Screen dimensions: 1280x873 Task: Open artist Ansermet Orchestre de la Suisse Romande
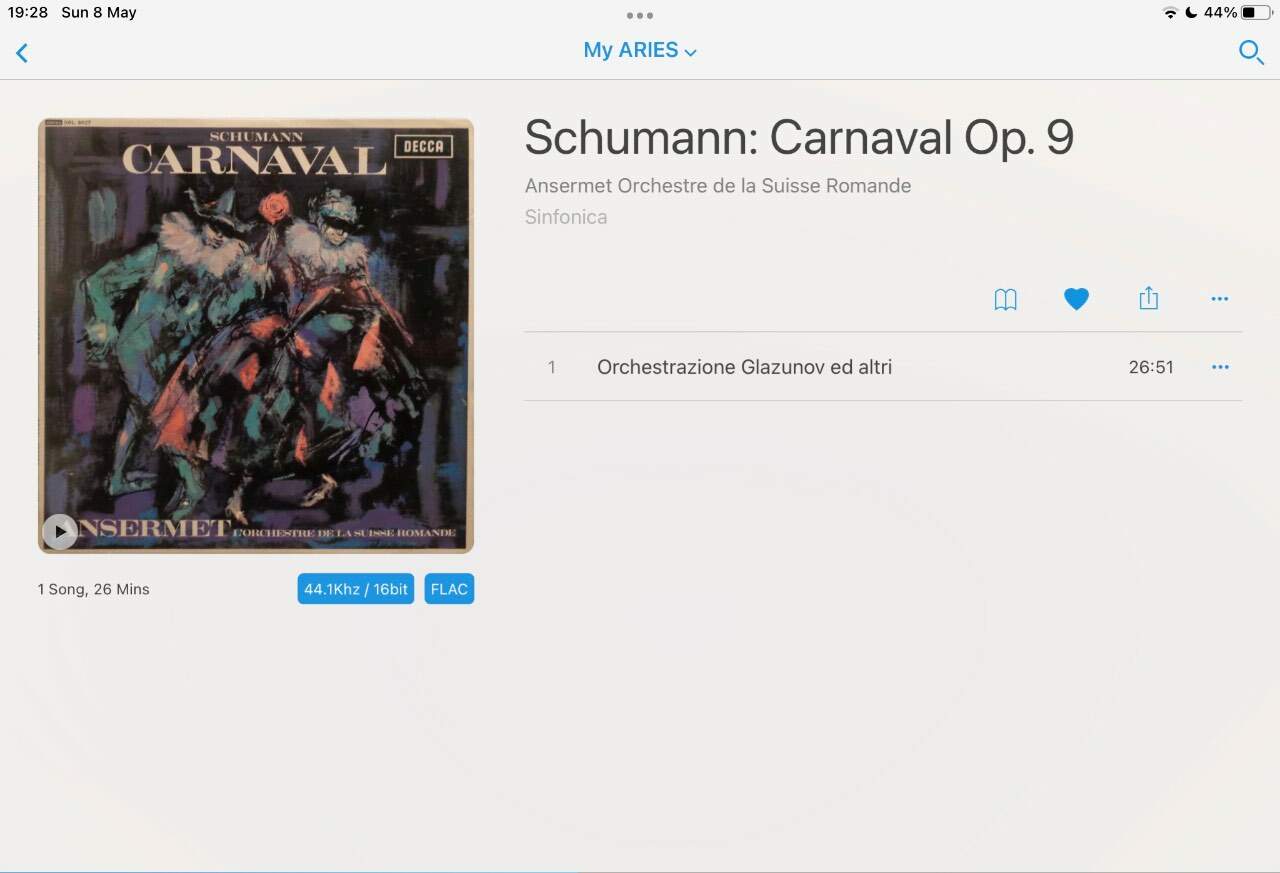[718, 185]
